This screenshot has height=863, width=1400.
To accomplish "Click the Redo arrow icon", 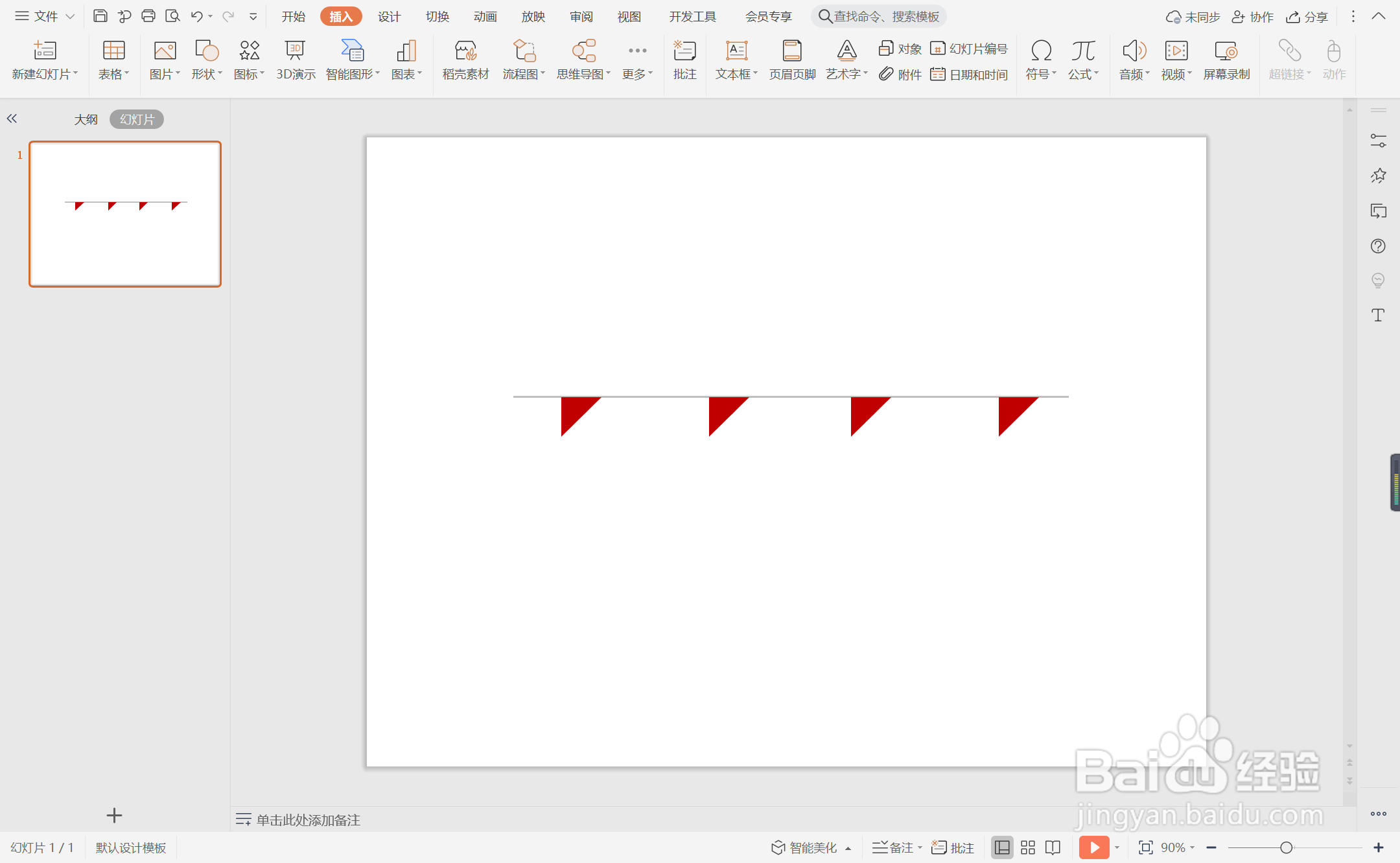I will [x=227, y=16].
